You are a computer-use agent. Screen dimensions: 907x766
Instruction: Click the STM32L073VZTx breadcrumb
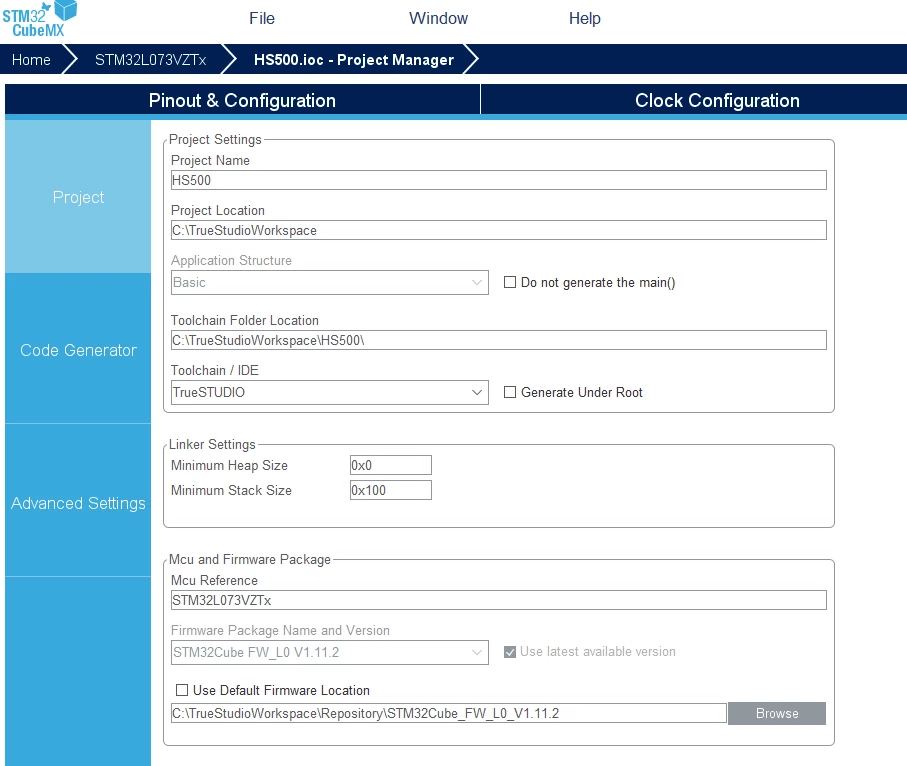tap(150, 60)
